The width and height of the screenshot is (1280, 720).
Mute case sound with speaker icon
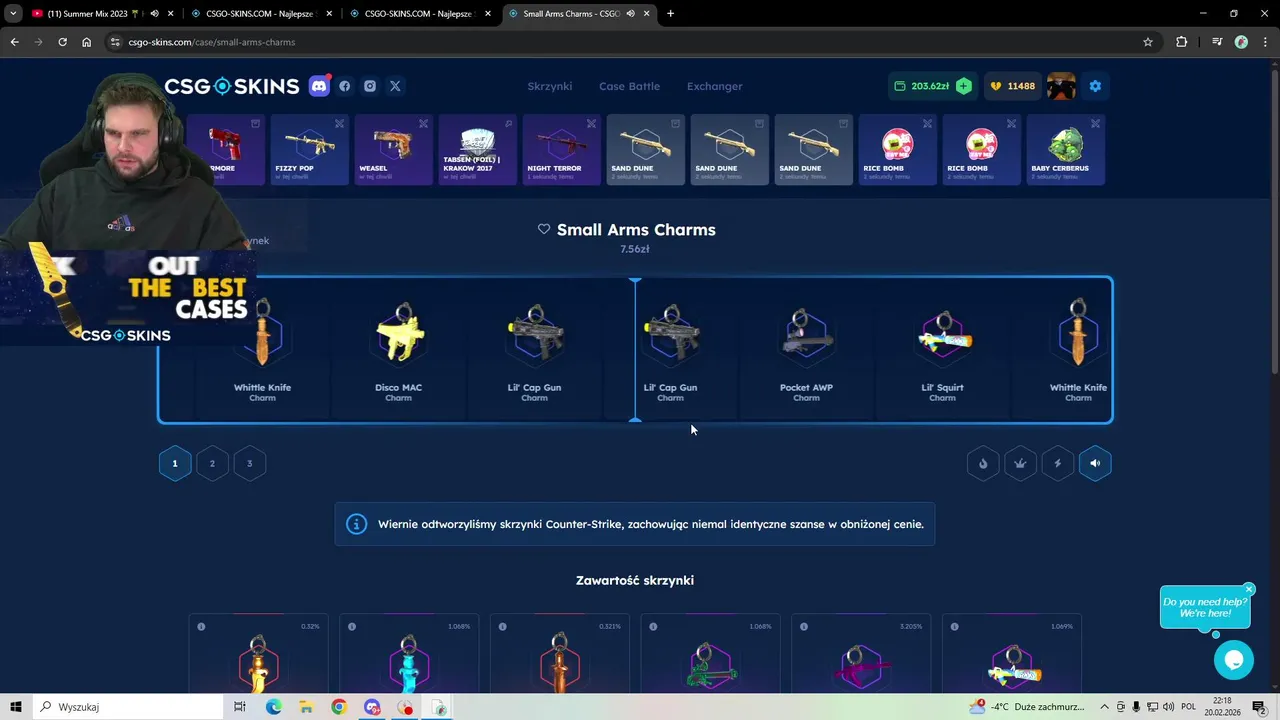[1095, 463]
